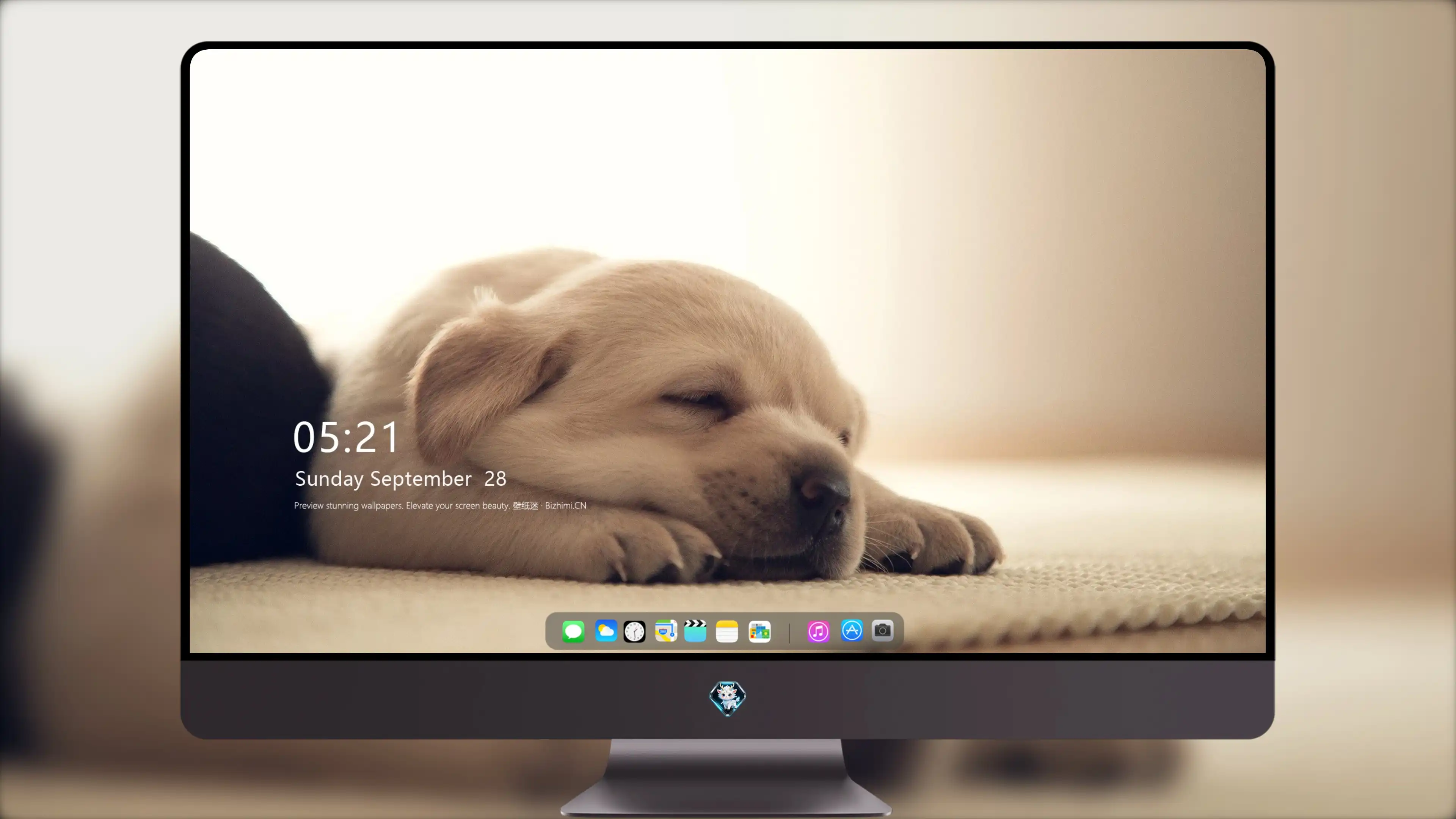The image size is (1456, 819).
Task: Open the blue App Store icon
Action: [x=852, y=630]
